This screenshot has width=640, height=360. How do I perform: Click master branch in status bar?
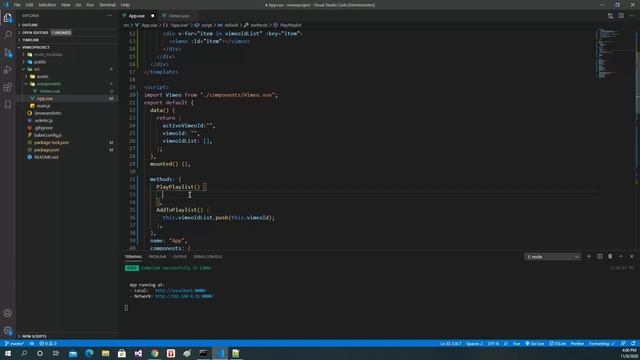(15, 344)
